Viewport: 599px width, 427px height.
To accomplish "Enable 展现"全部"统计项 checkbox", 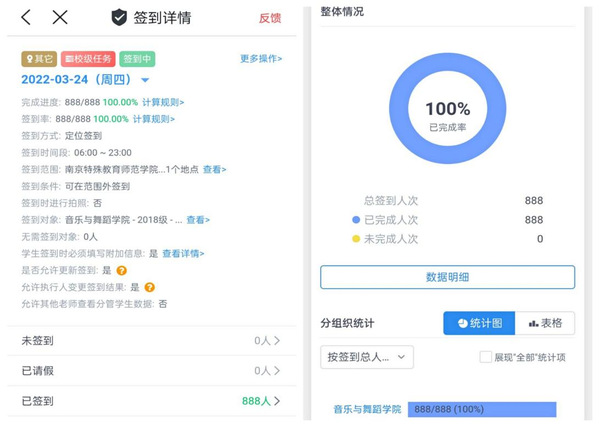I will tap(486, 357).
